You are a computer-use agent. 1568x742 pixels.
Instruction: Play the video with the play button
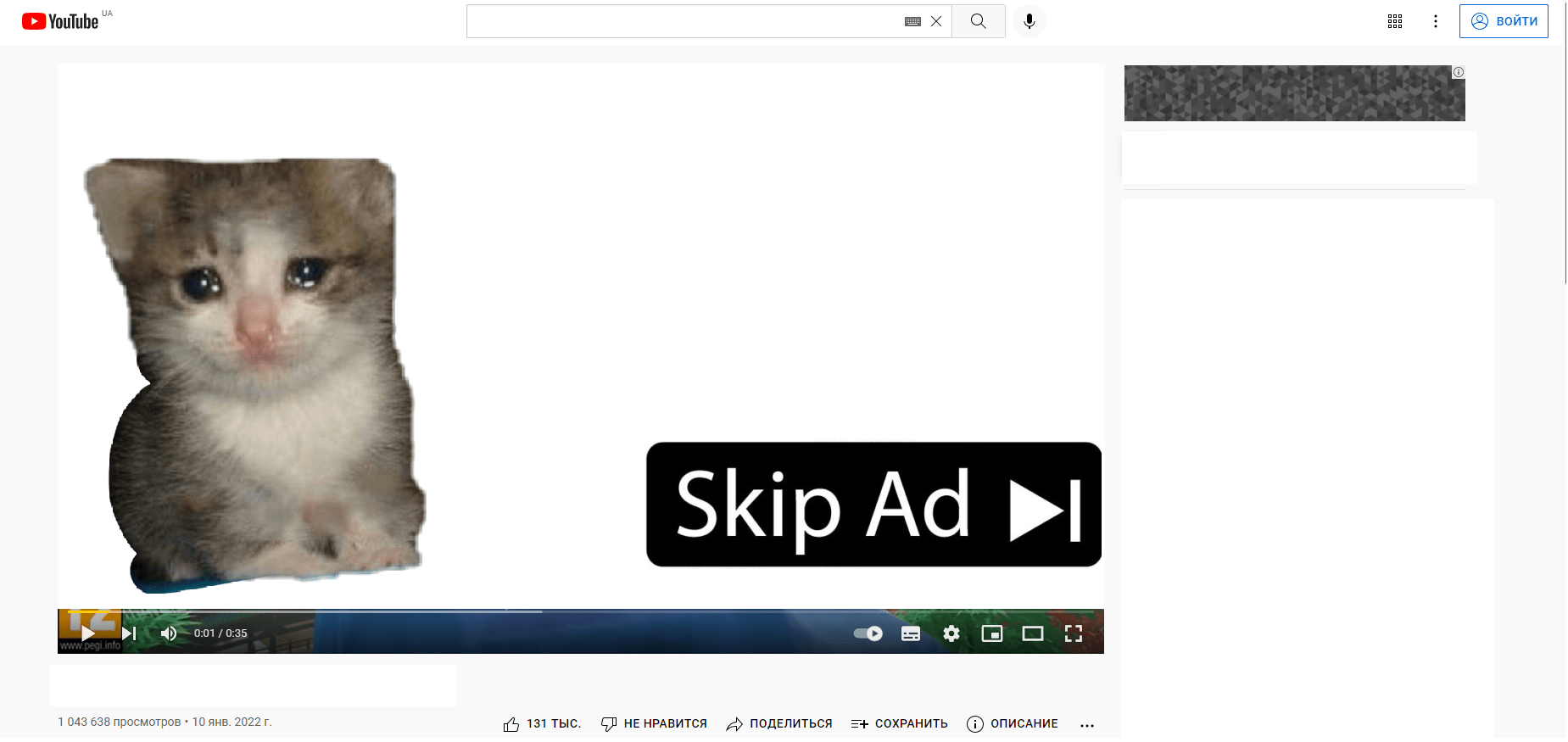(87, 633)
